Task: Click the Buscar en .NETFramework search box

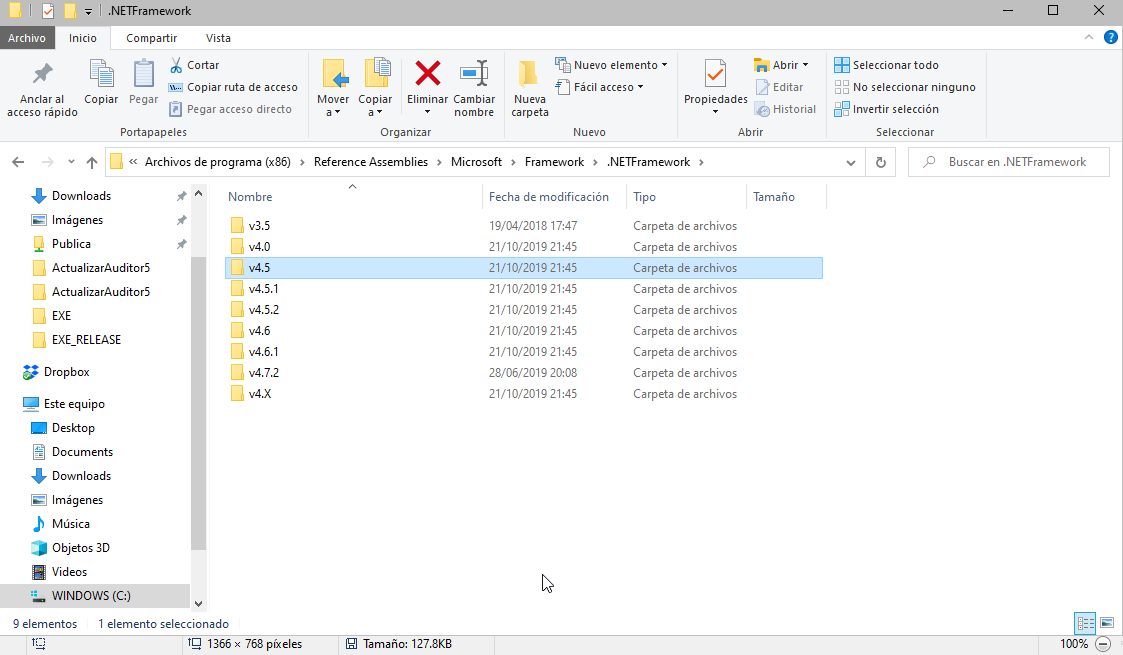Action: tap(1009, 162)
